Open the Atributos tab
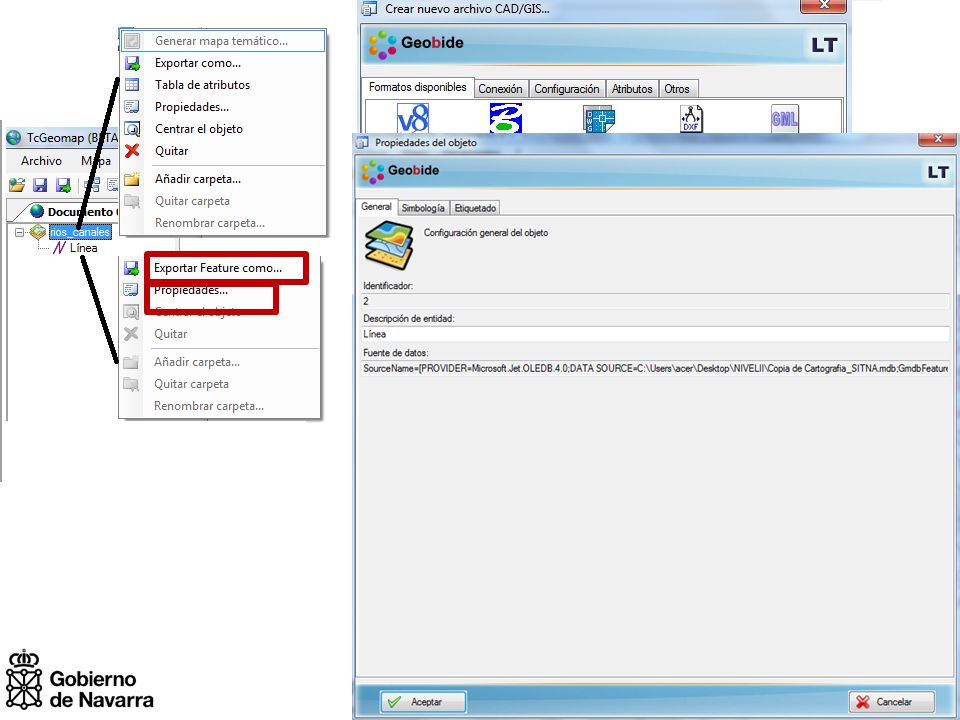Viewport: 960px width, 720px height. coord(632,89)
